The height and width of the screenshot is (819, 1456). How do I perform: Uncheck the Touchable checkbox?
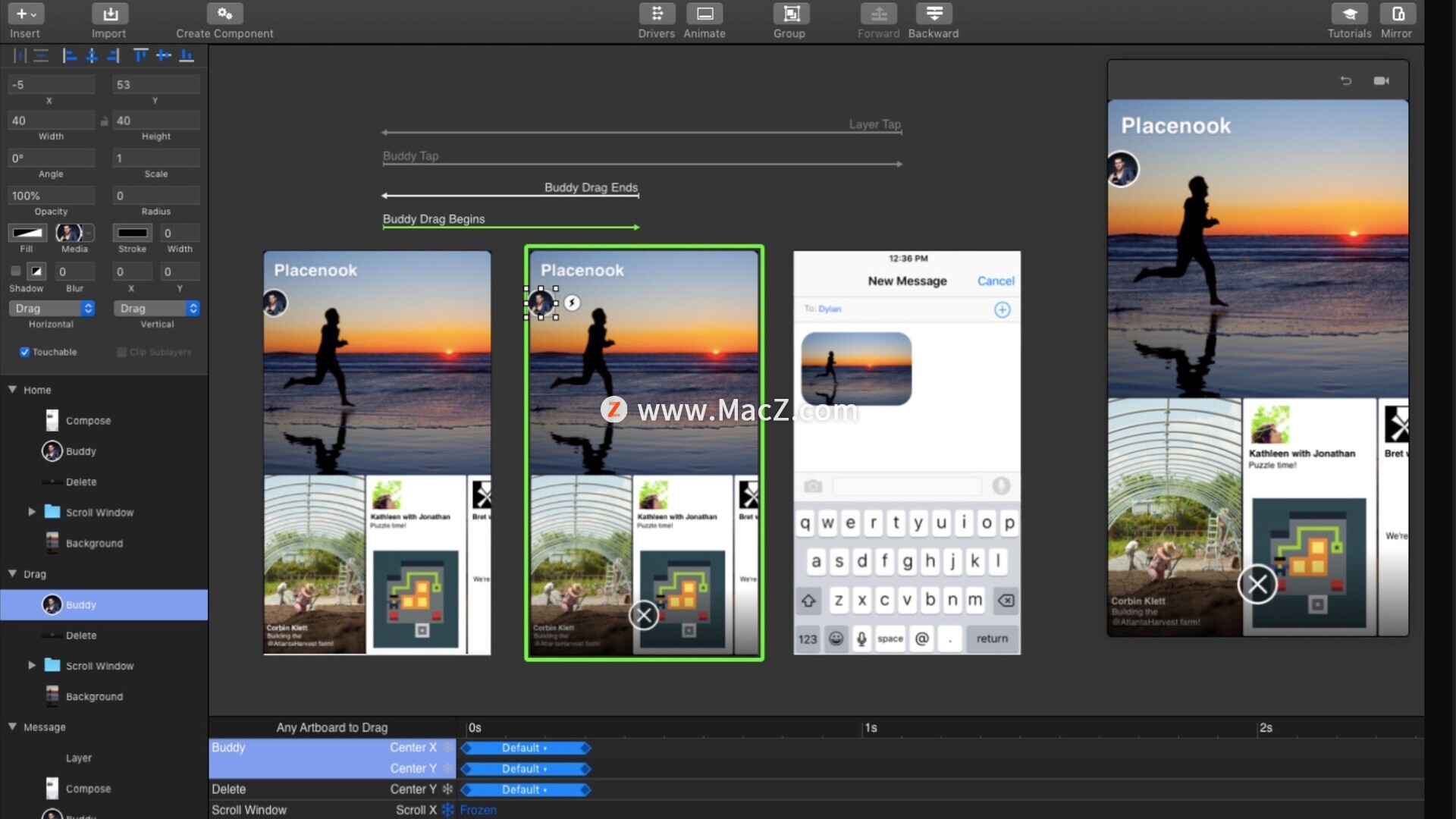click(24, 352)
